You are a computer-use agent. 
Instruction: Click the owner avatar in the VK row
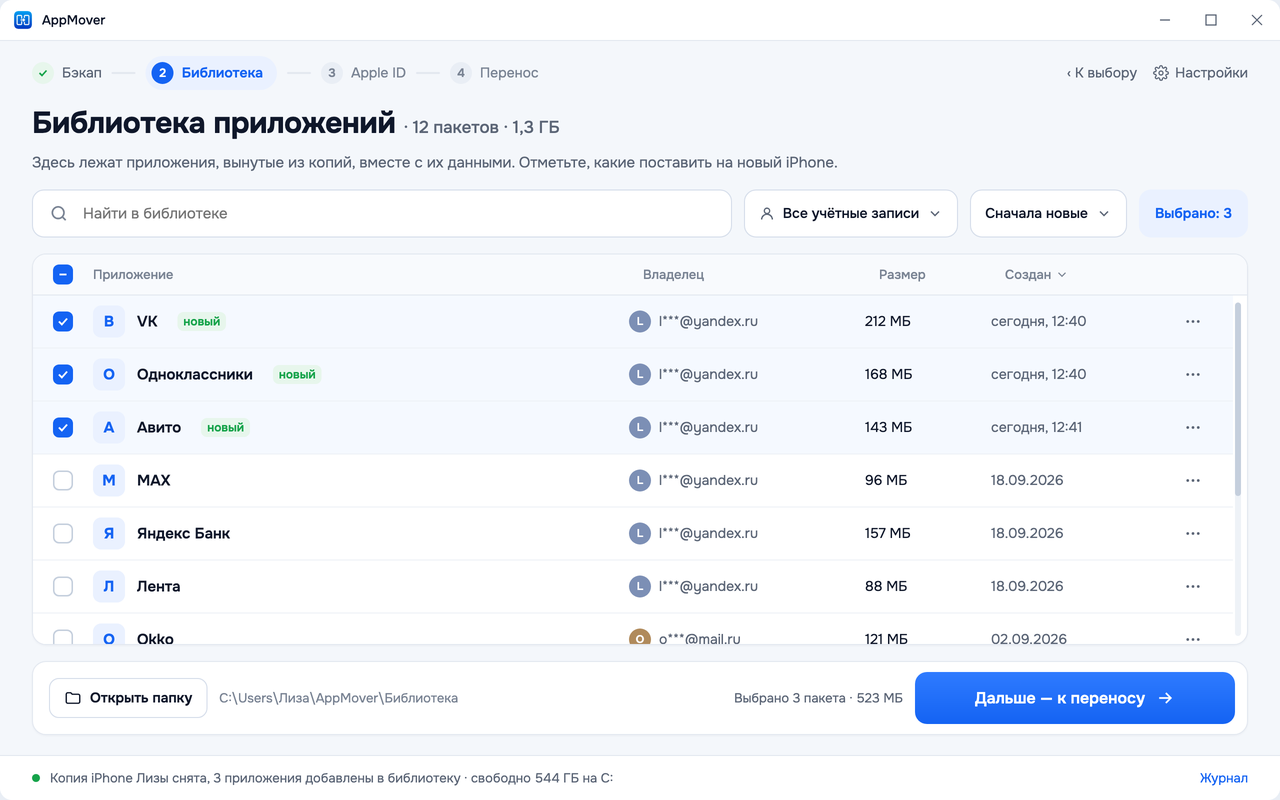point(639,322)
